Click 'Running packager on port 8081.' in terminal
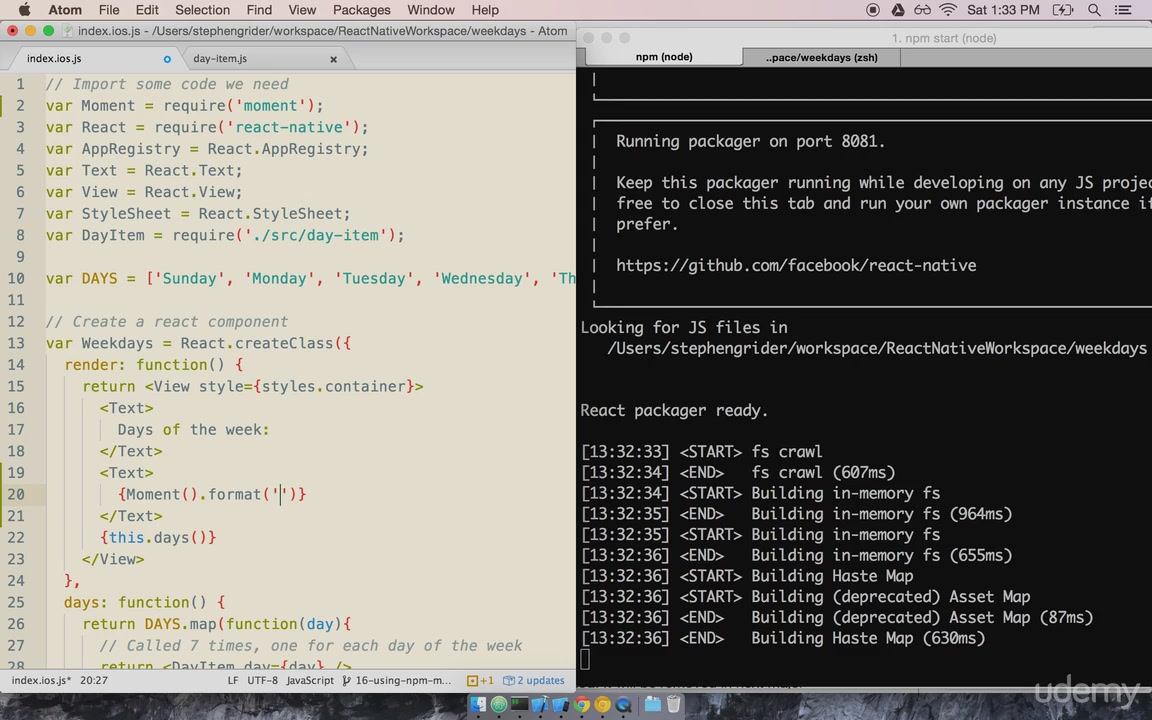 750,141
